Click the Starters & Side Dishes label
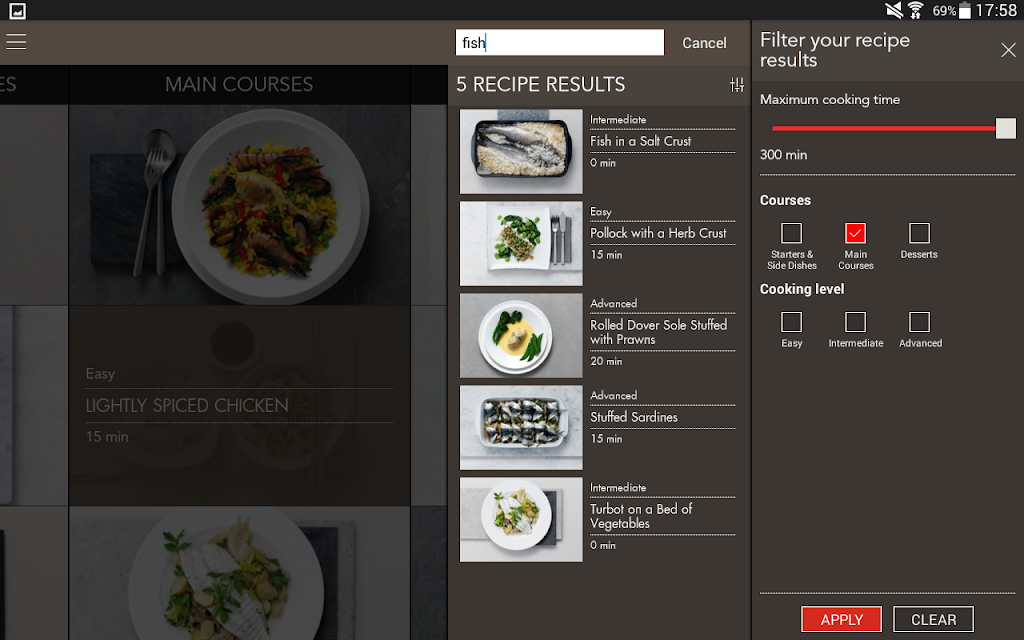 [792, 260]
